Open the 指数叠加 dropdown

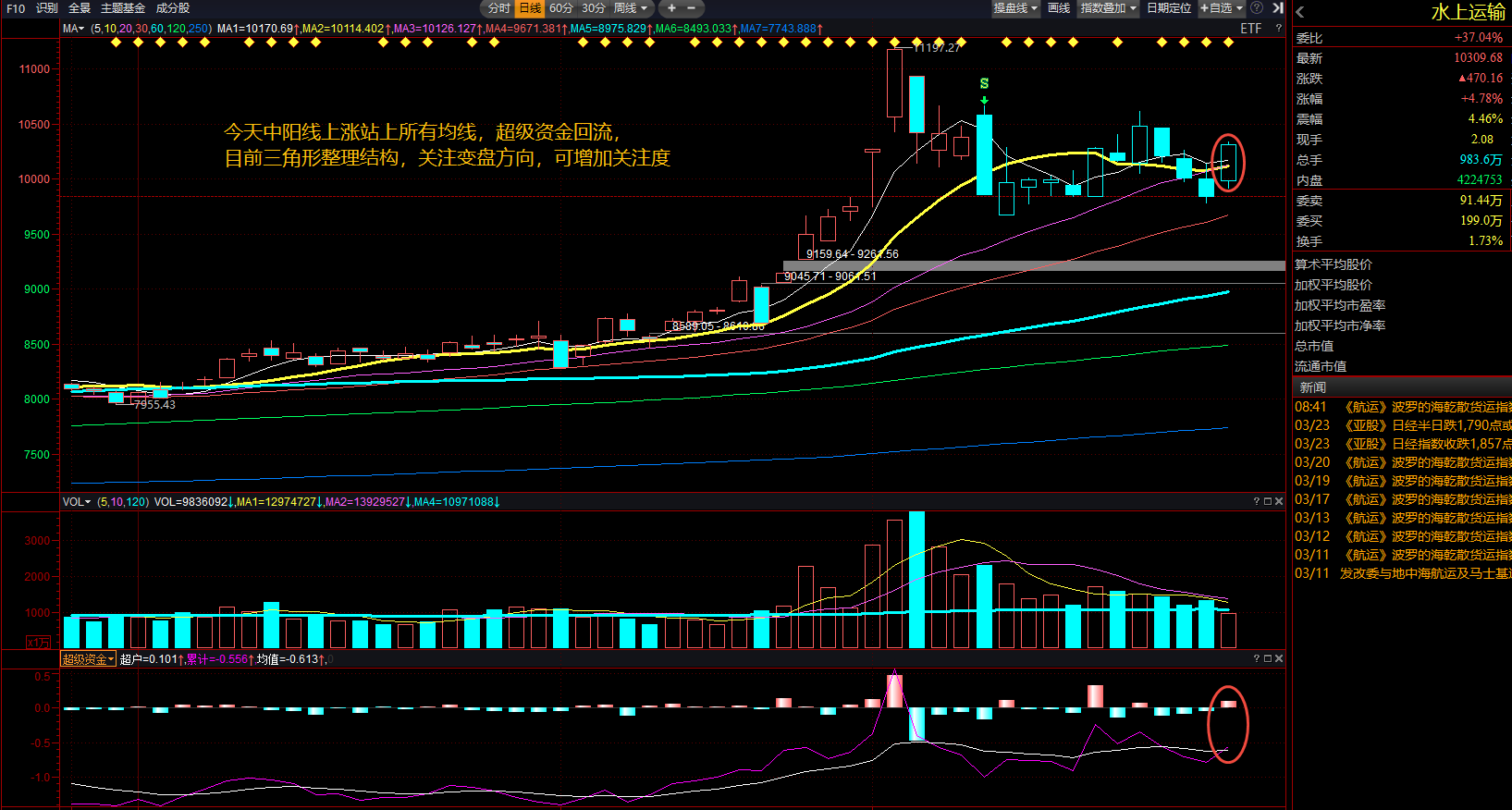[1108, 8]
